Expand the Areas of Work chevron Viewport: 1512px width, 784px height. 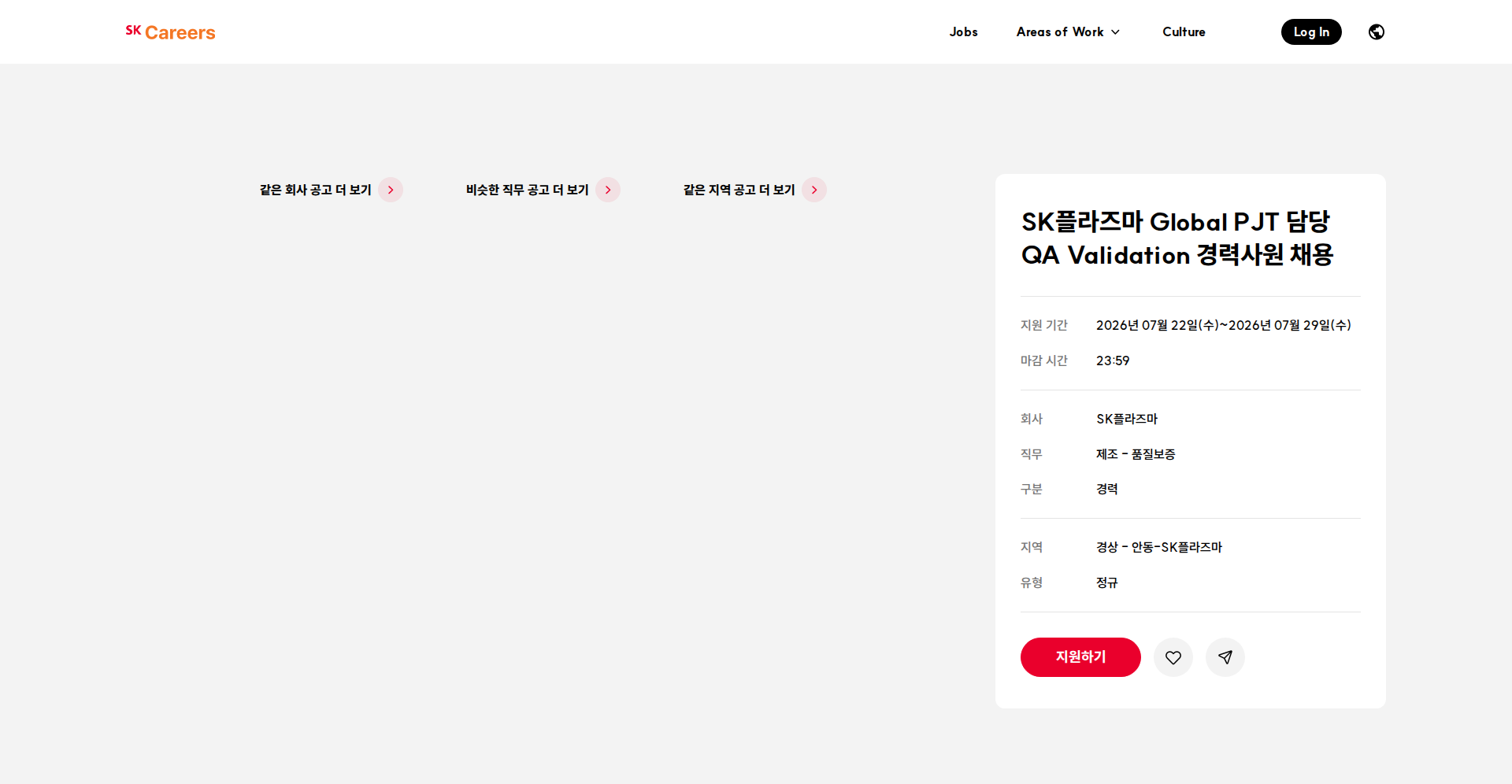point(1115,32)
